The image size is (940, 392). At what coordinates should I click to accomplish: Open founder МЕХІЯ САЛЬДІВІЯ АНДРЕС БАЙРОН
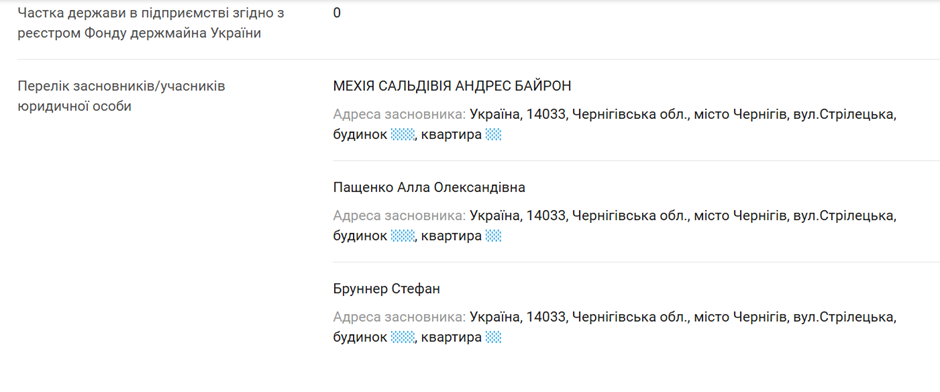click(452, 86)
